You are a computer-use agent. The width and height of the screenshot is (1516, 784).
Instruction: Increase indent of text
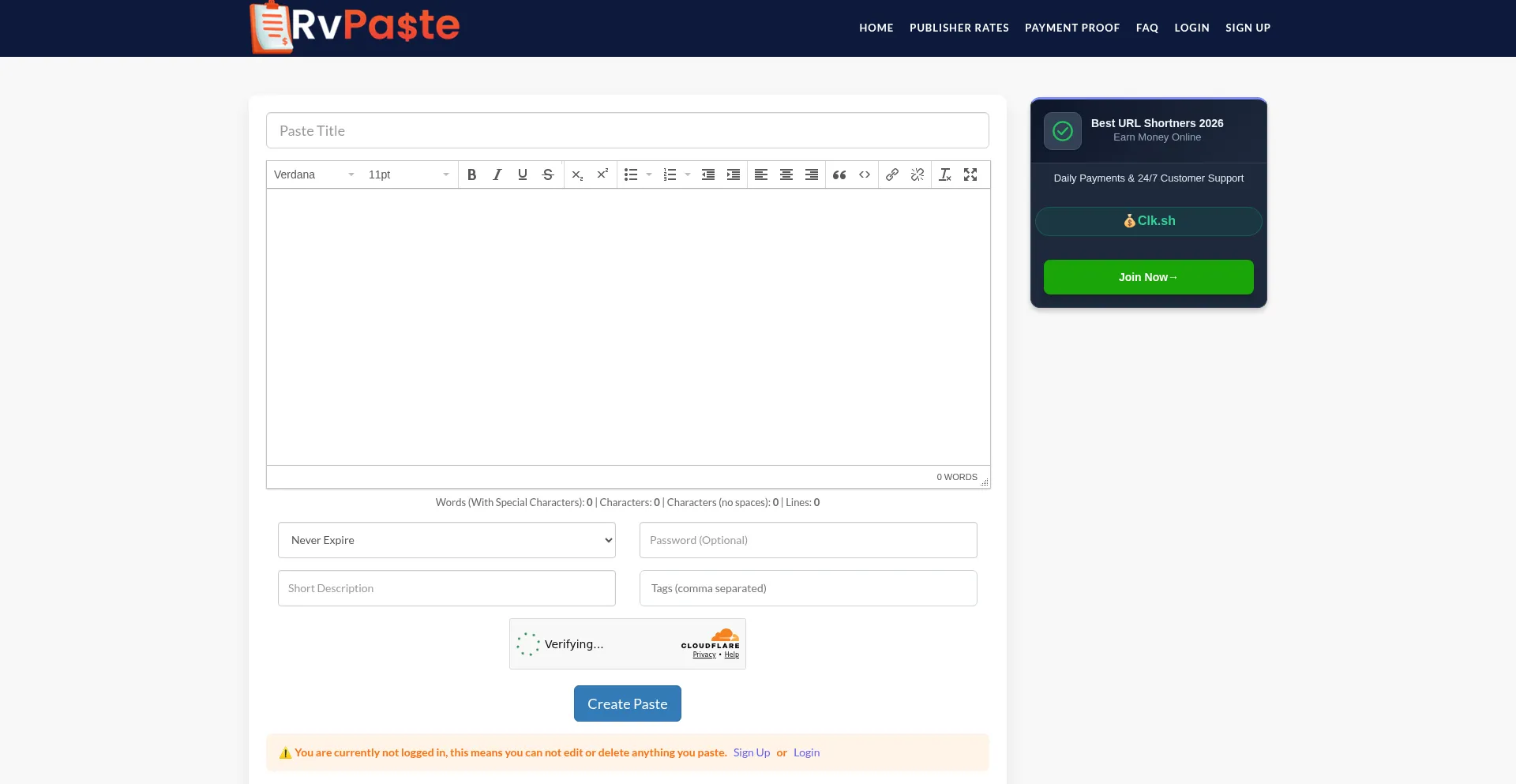coord(734,174)
